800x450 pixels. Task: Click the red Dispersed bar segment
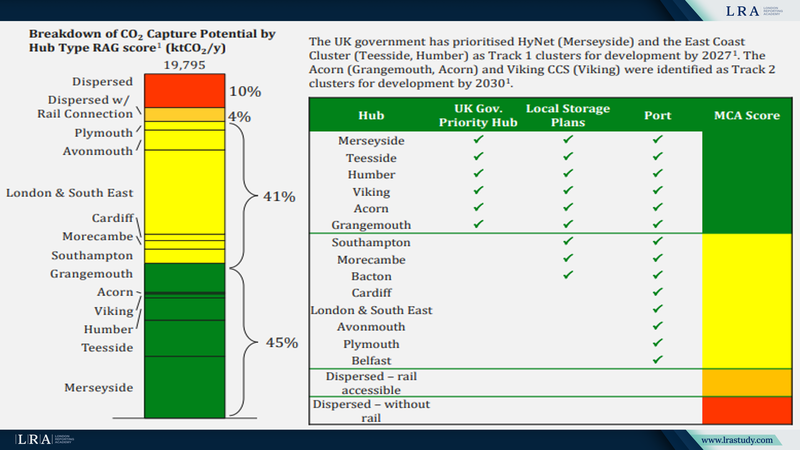185,90
